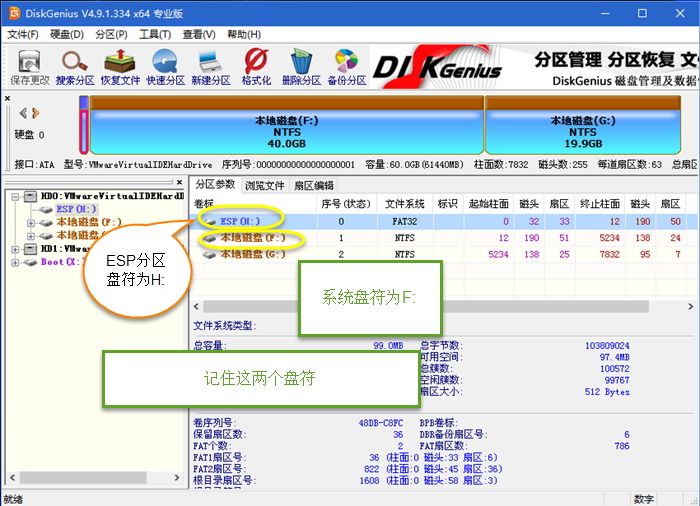The height and width of the screenshot is (506, 700).
Task: Expand 本地磁盘 (F:) tree node
Action: tap(30, 222)
